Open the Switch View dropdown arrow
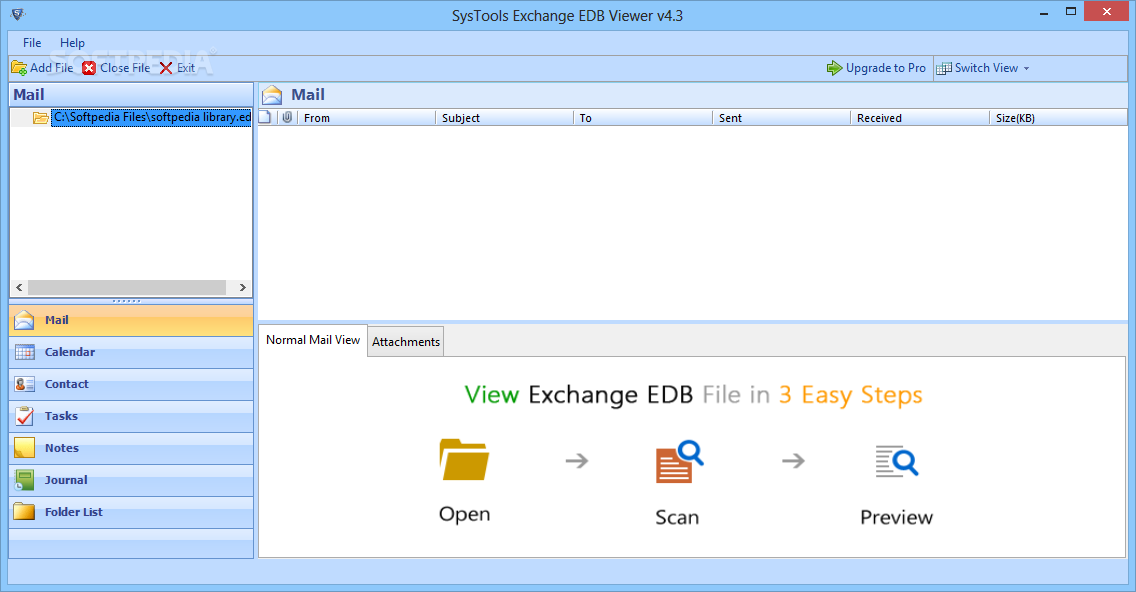The image size is (1136, 592). (1027, 68)
